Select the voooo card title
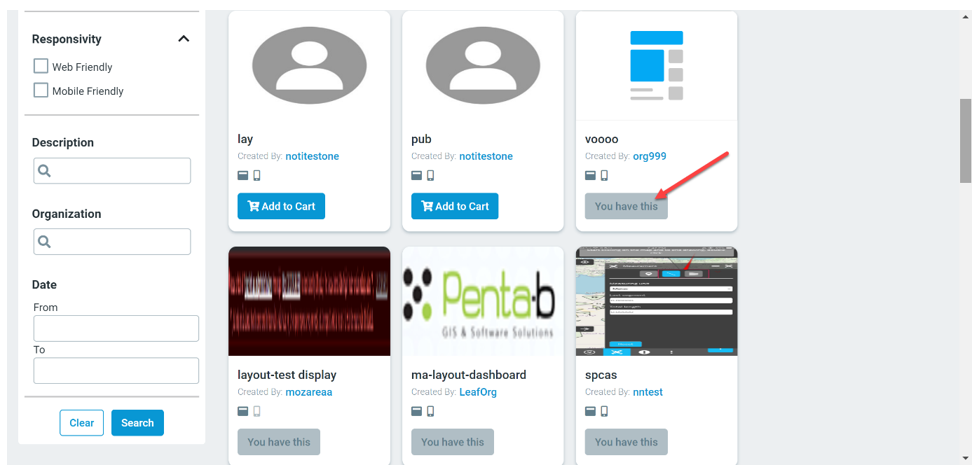 click(601, 139)
